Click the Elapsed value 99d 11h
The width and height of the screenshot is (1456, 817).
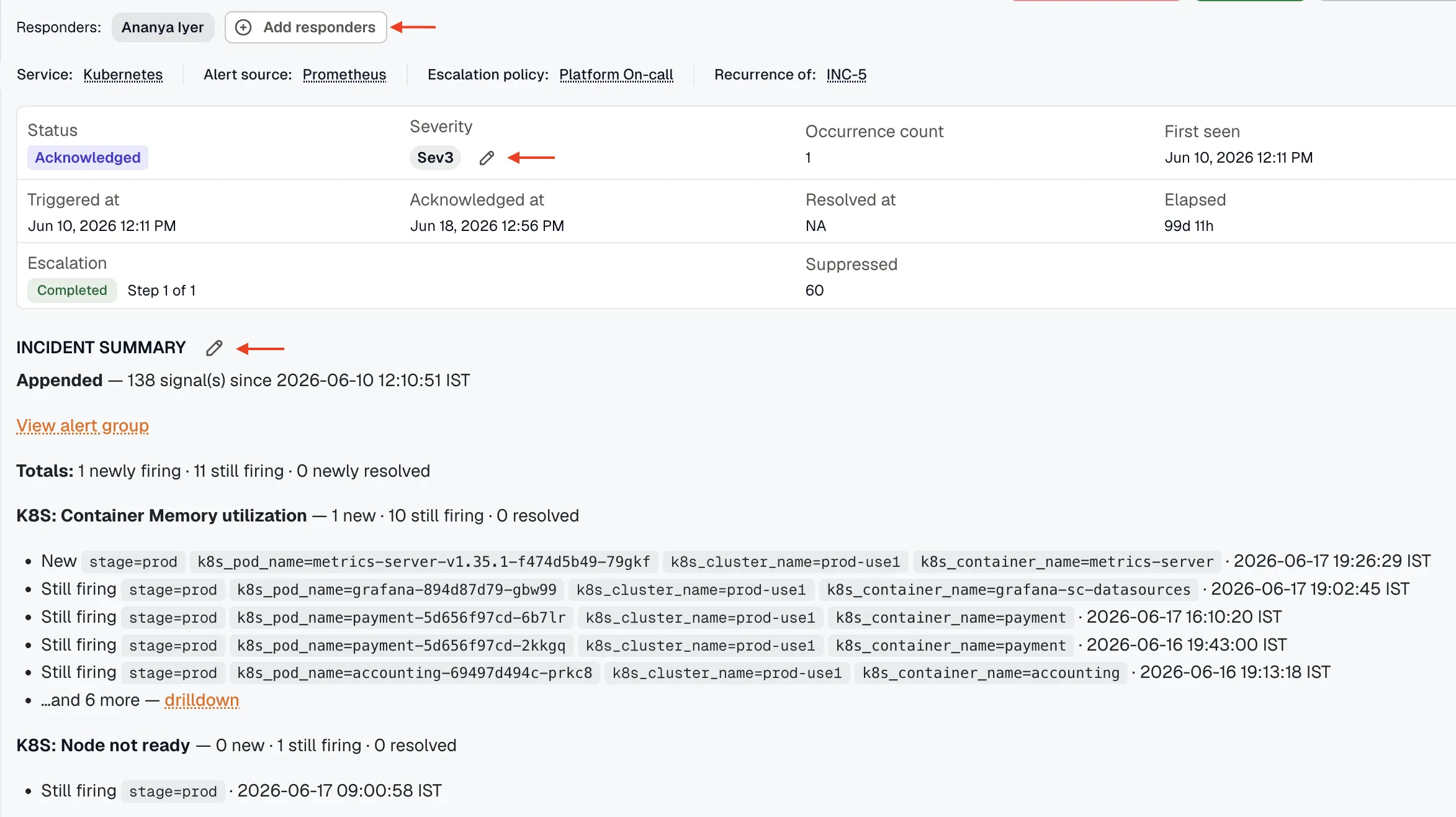(1189, 226)
